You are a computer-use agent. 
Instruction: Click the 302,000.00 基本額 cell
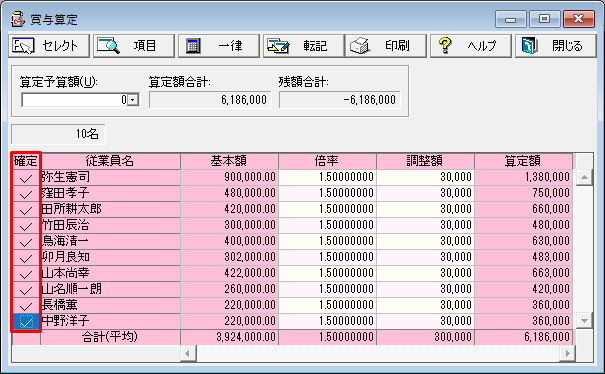point(229,257)
